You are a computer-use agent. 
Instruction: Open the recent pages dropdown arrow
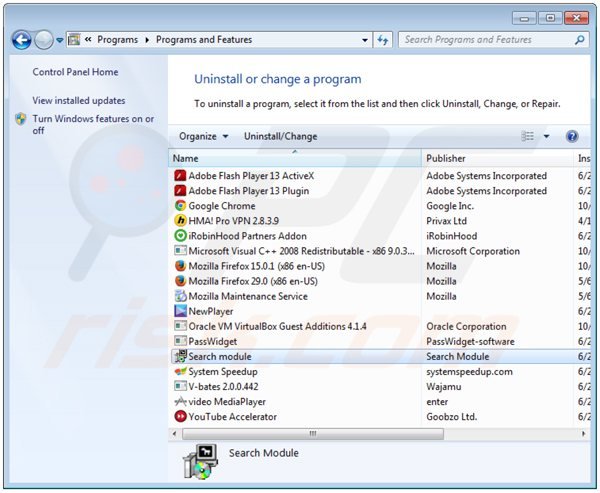click(59, 40)
